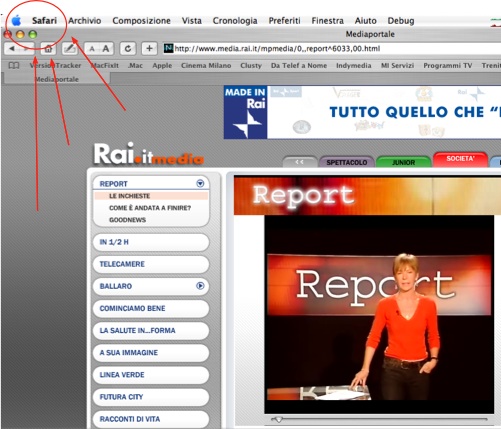
Task: Open the Programmi TV bookmark folder
Action: click(x=448, y=65)
